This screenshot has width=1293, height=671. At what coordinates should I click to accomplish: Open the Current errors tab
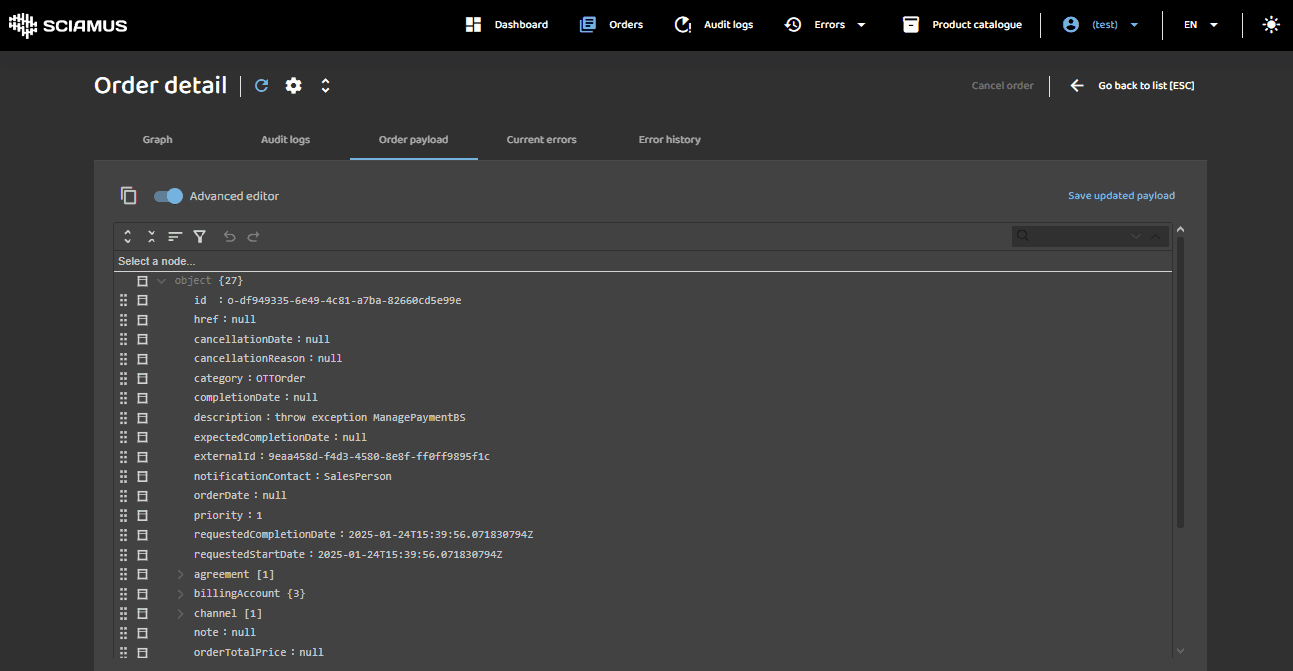[x=541, y=140]
